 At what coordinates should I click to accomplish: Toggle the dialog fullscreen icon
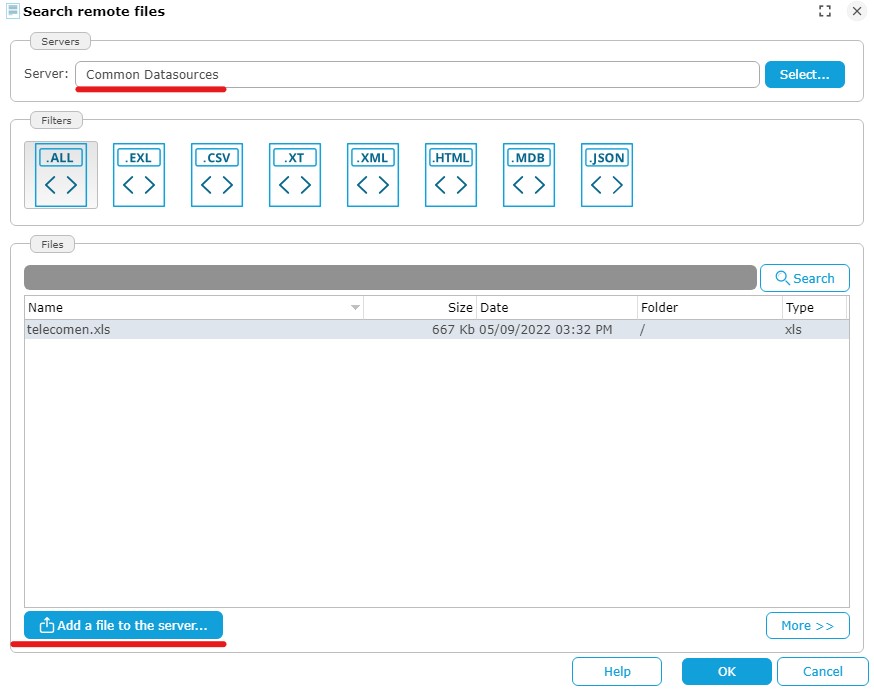tap(825, 11)
